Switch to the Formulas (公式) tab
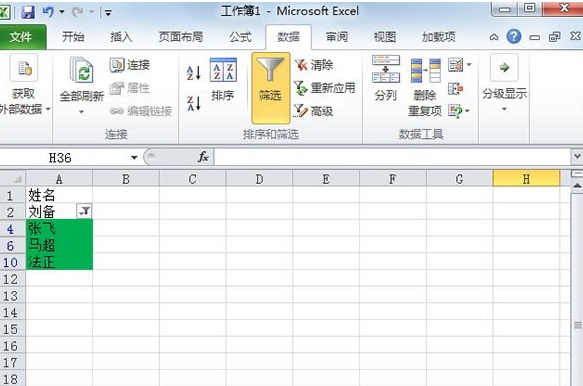583x386 pixels. coord(240,37)
